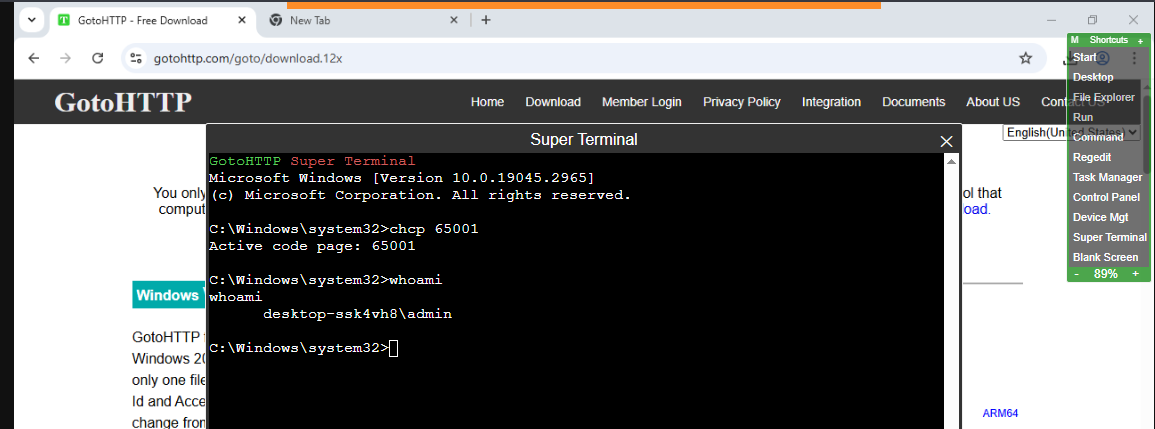This screenshot has height=429, width=1155.
Task: Increase zoom with plus beside 89%
Action: pyautogui.click(x=1135, y=273)
